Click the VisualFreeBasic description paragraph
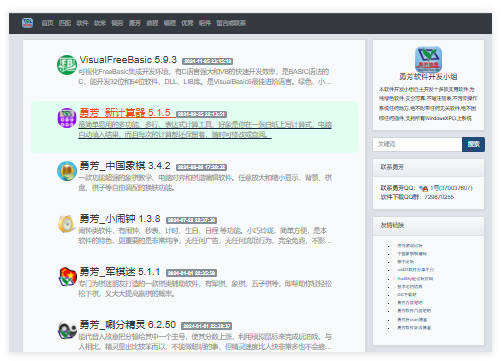 pos(205,77)
